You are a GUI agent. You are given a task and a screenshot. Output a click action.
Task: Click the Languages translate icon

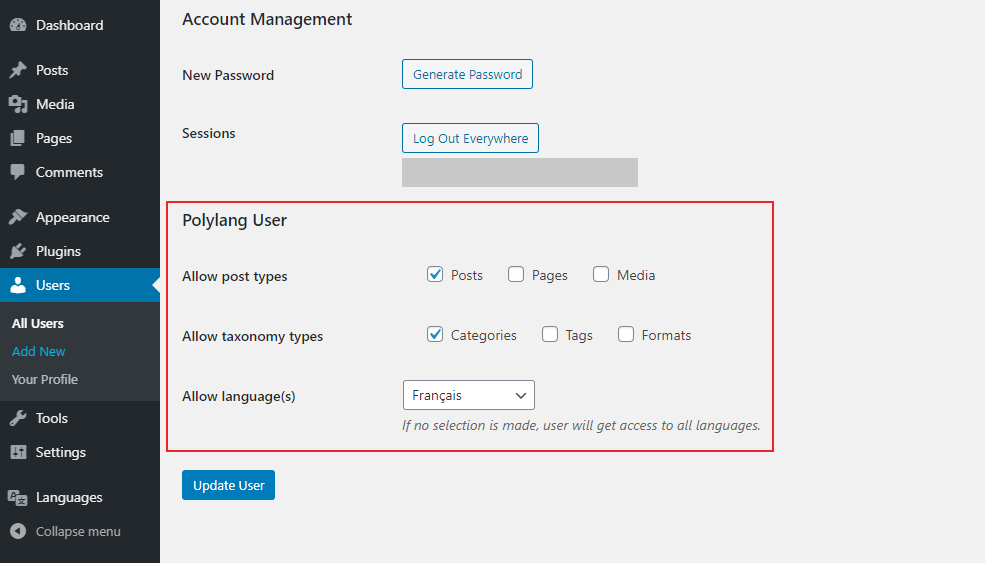click(x=18, y=498)
